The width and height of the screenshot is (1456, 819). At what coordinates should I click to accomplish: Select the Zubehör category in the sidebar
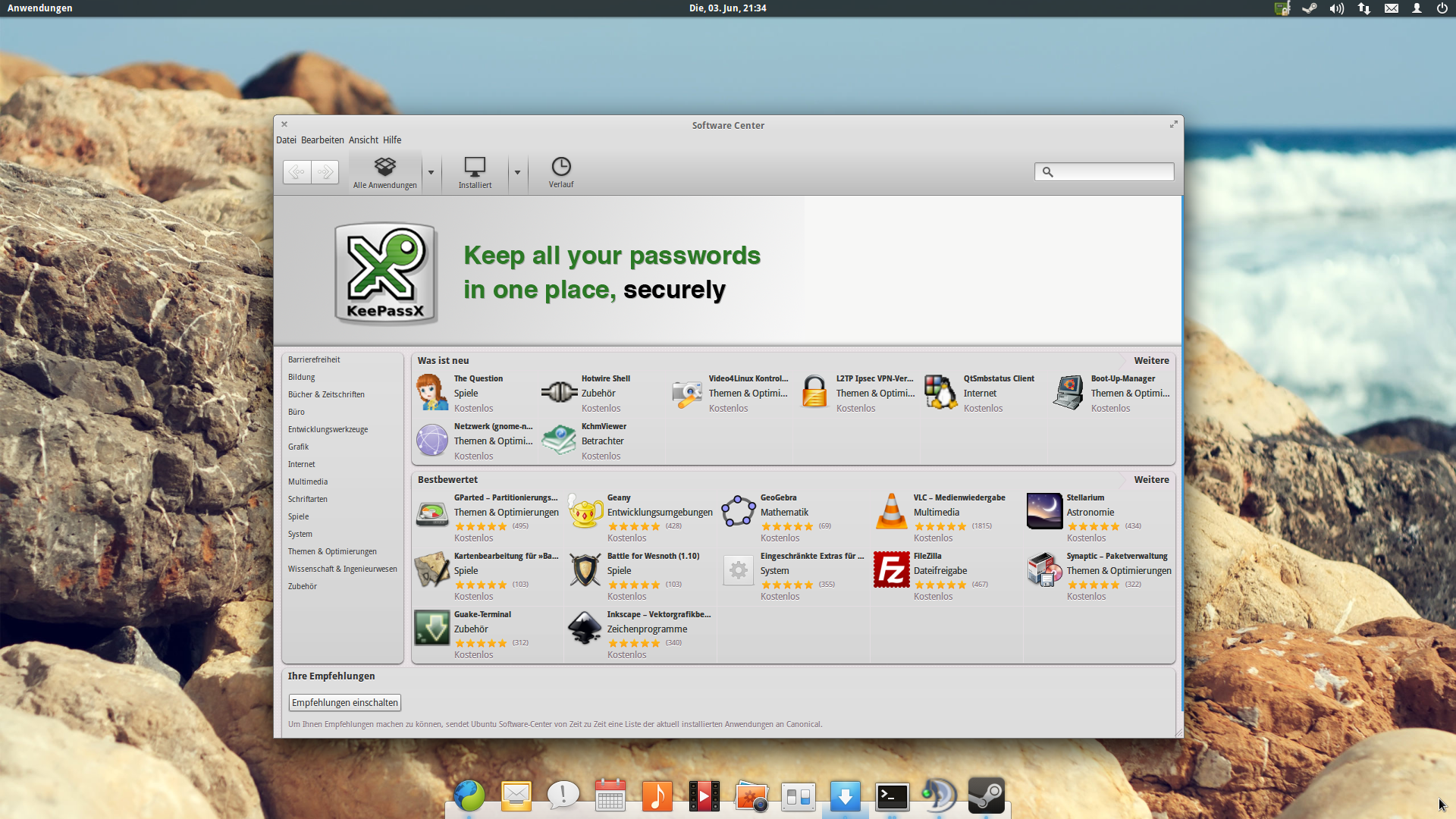click(x=302, y=586)
